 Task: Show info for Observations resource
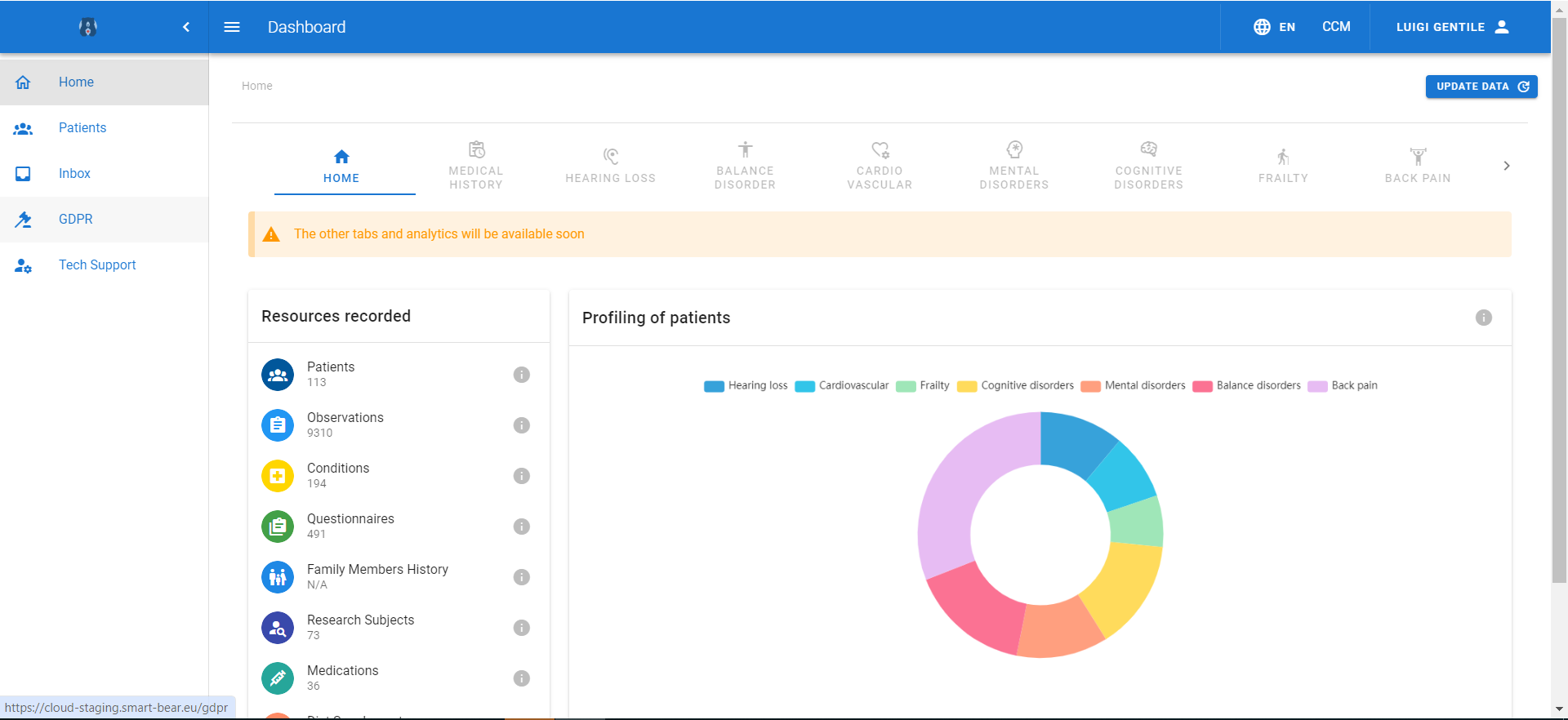click(x=522, y=425)
